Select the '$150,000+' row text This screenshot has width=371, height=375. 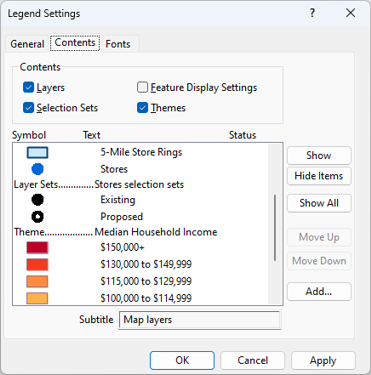[122, 247]
